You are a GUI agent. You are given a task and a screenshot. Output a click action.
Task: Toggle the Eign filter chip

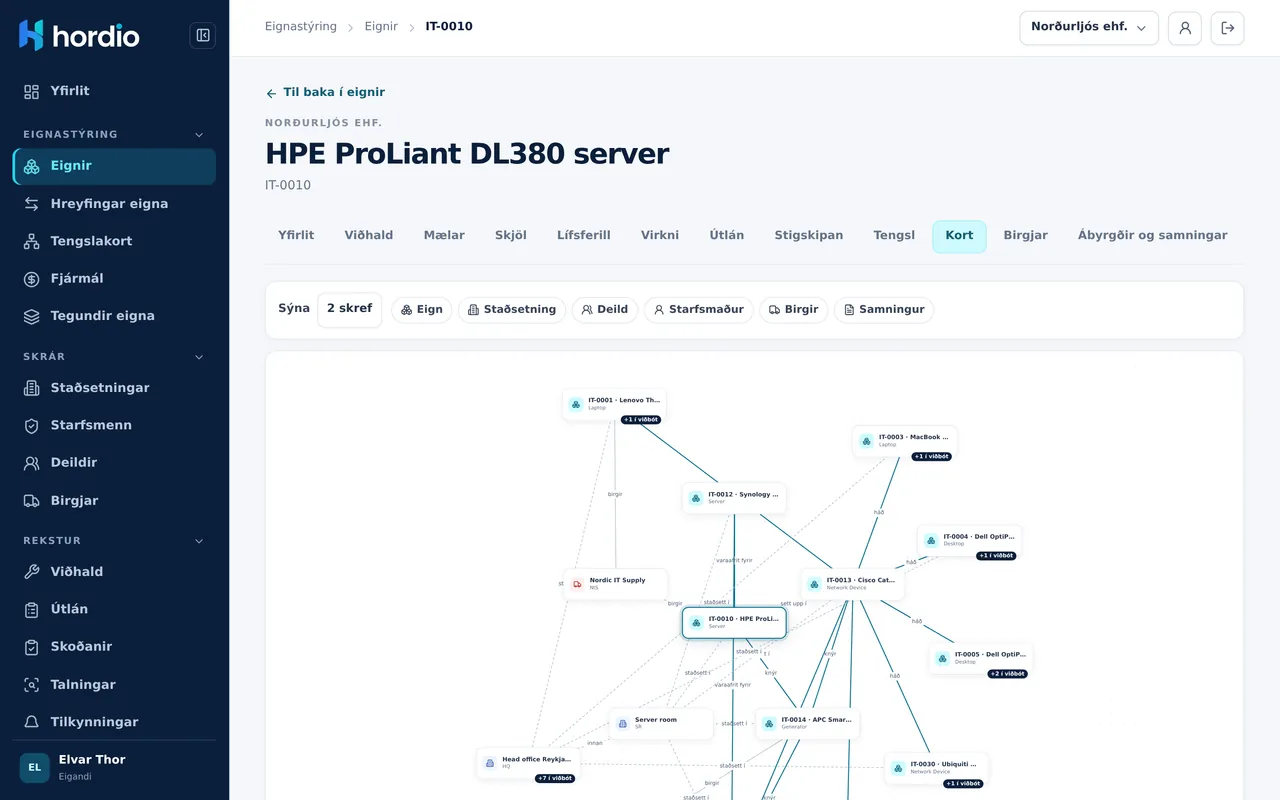pos(422,310)
